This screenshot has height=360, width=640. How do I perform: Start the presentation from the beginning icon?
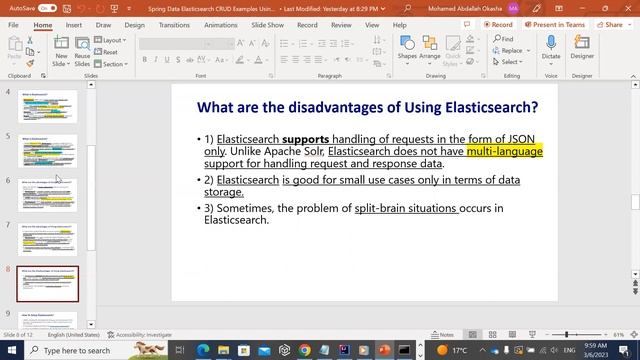[114, 8]
